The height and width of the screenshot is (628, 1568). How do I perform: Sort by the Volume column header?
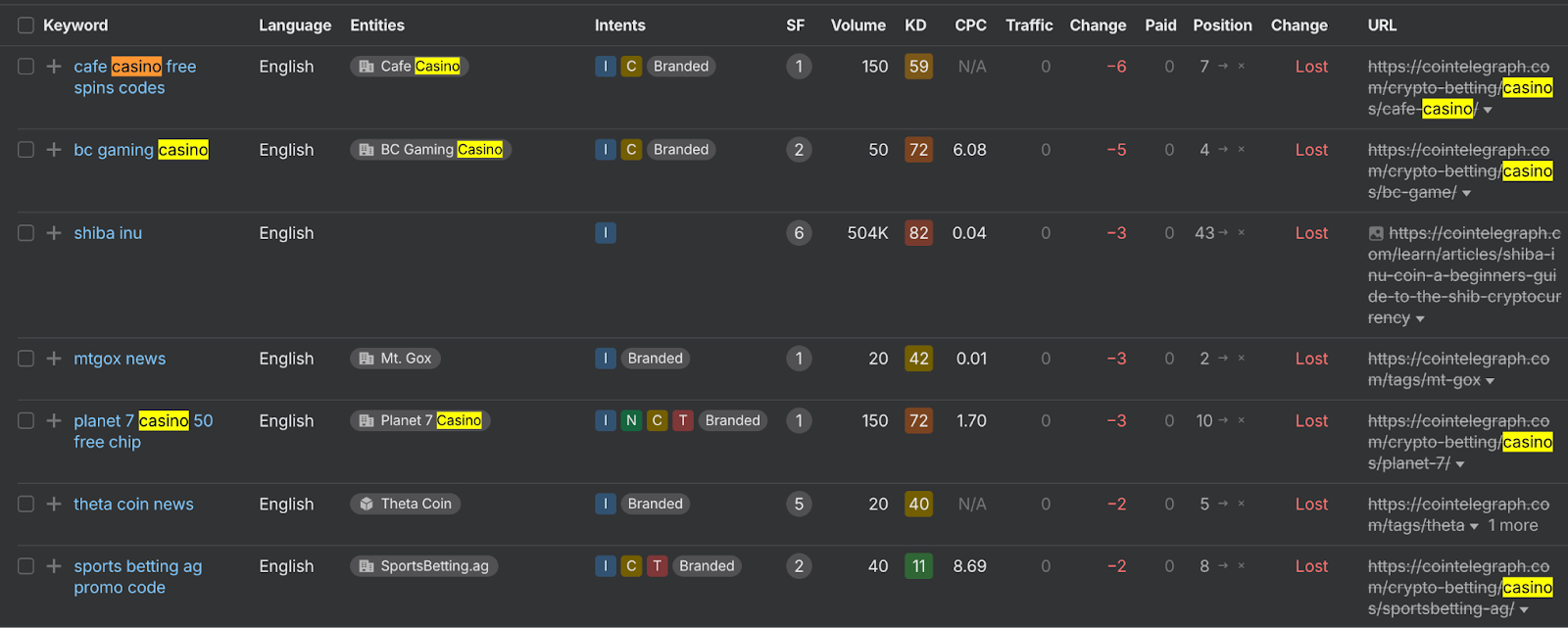click(857, 25)
